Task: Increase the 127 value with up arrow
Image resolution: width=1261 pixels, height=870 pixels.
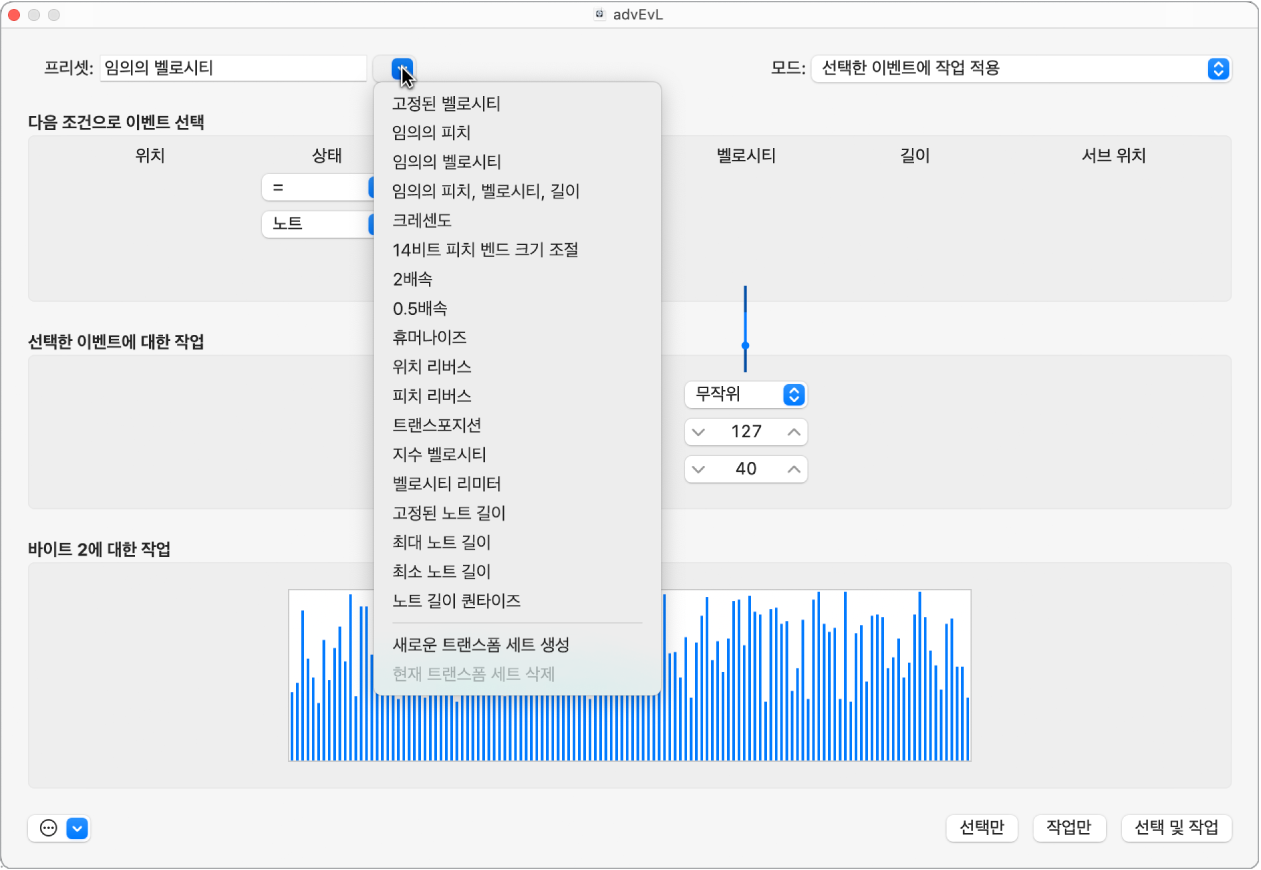Action: 794,432
